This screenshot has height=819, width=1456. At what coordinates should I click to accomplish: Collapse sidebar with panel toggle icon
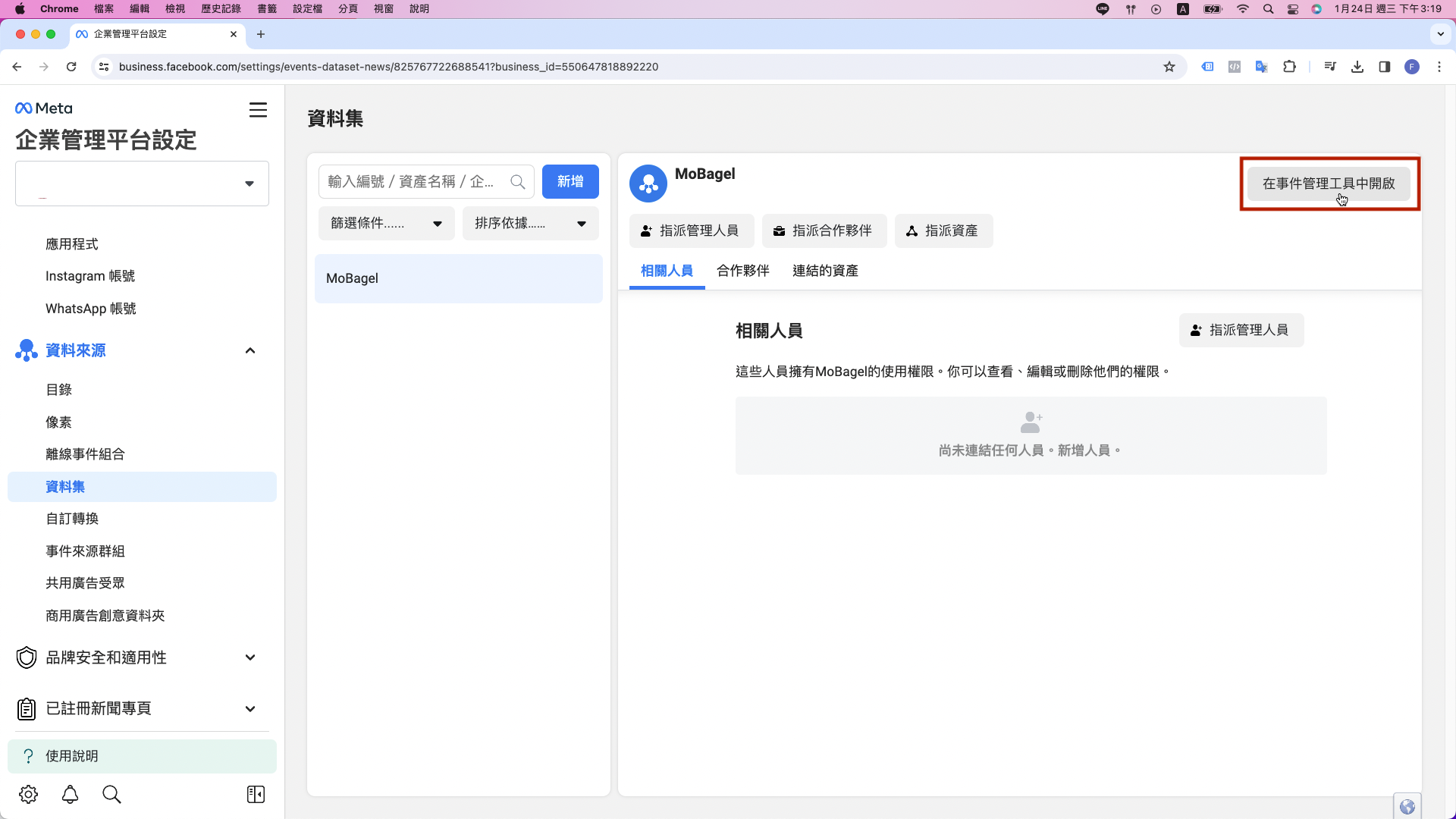[x=256, y=794]
